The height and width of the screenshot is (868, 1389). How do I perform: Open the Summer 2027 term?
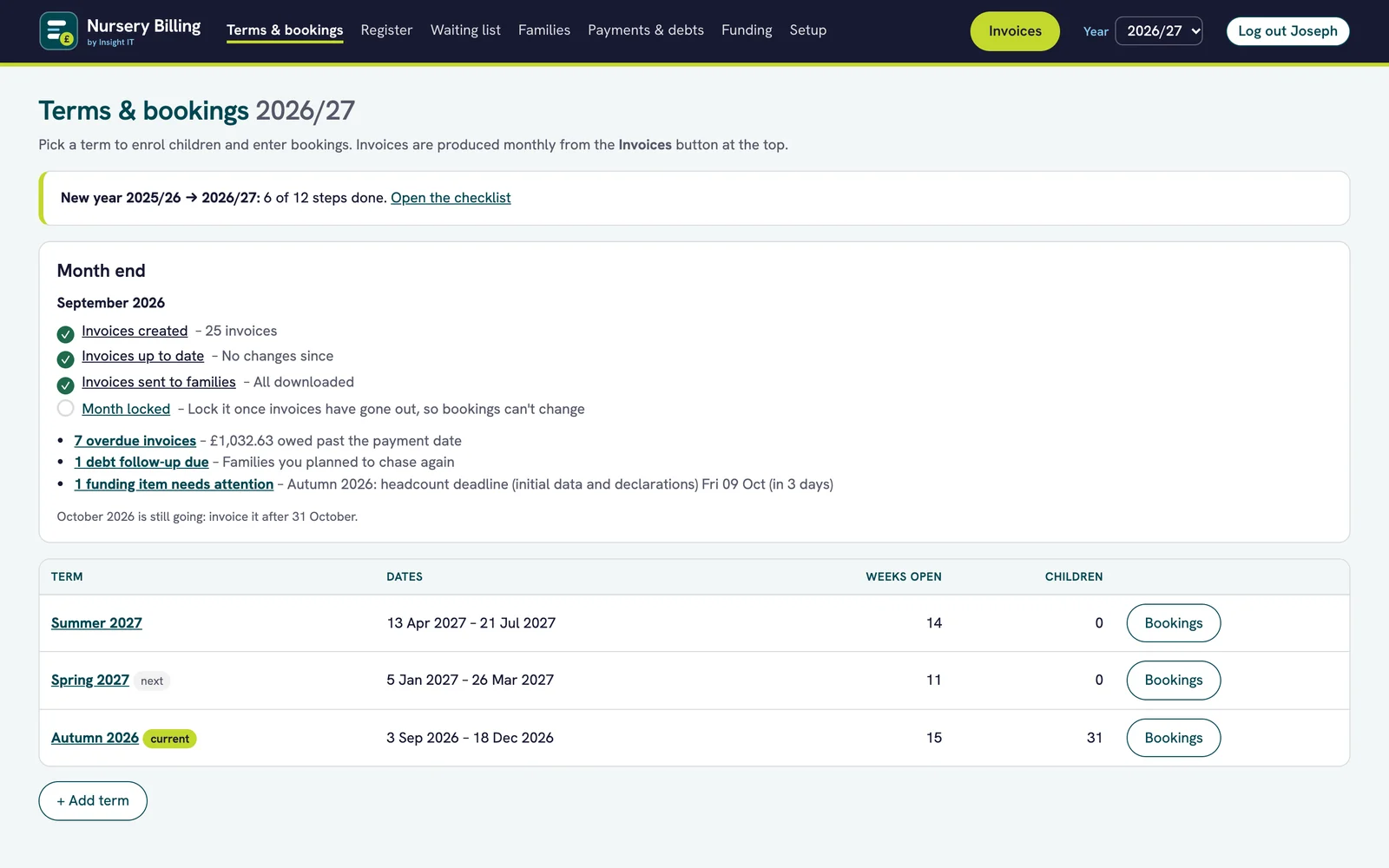96,623
